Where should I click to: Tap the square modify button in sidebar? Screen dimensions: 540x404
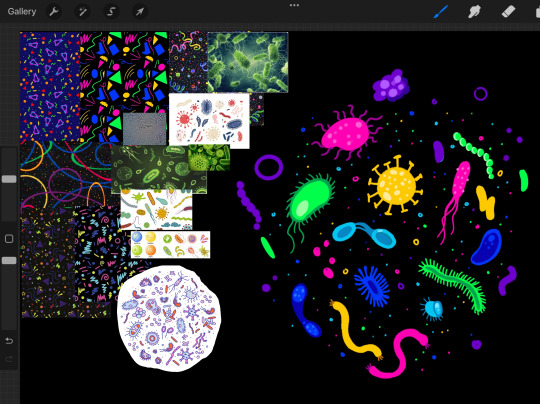9,239
